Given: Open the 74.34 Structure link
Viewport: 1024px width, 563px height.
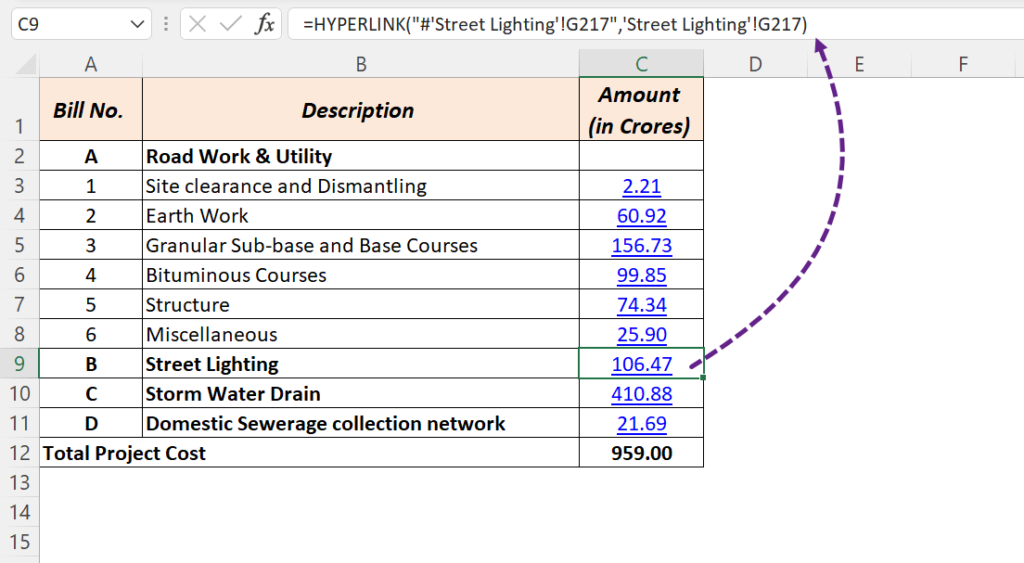Looking at the screenshot, I should pos(641,305).
